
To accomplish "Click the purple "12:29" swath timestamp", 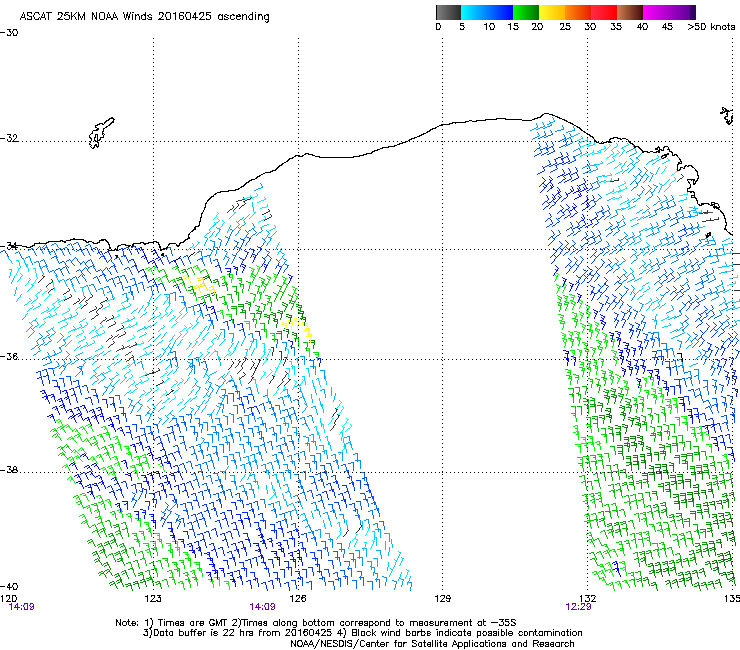I will tap(578, 607).
